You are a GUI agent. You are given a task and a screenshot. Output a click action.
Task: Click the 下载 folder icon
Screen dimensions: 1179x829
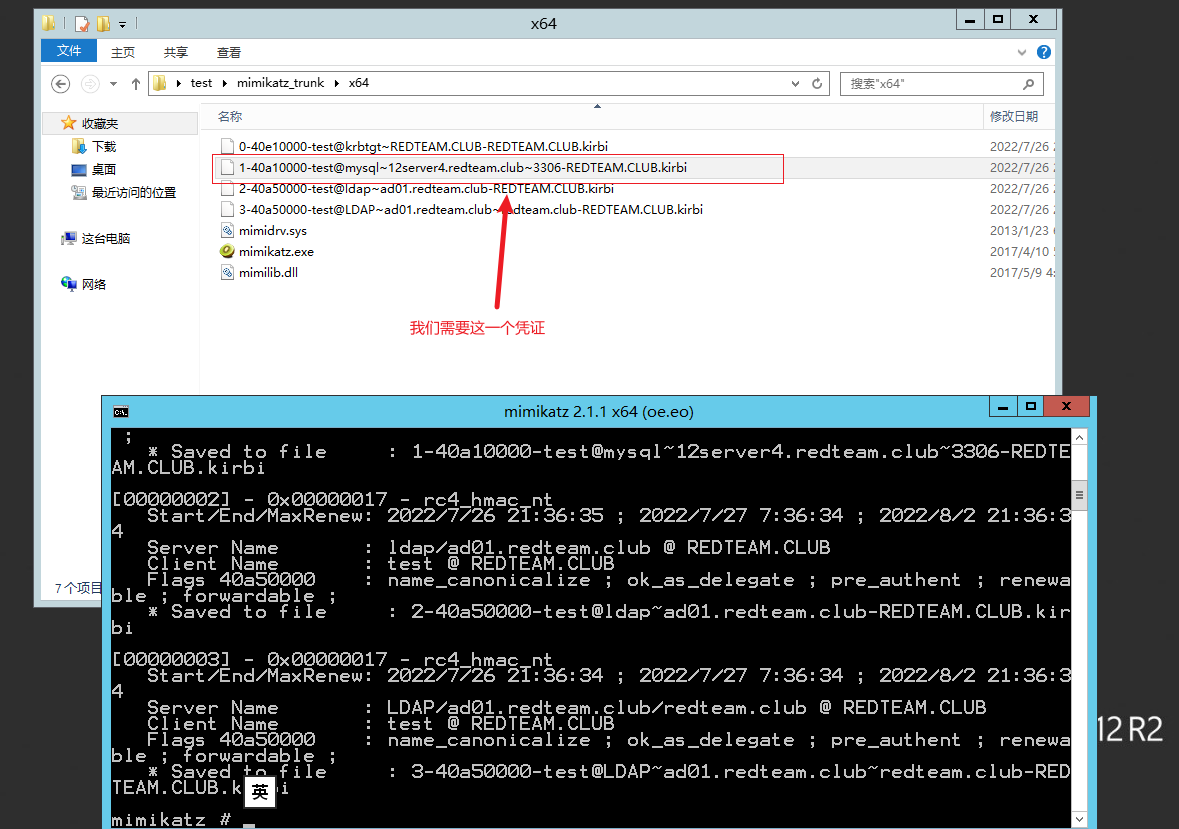click(x=79, y=146)
